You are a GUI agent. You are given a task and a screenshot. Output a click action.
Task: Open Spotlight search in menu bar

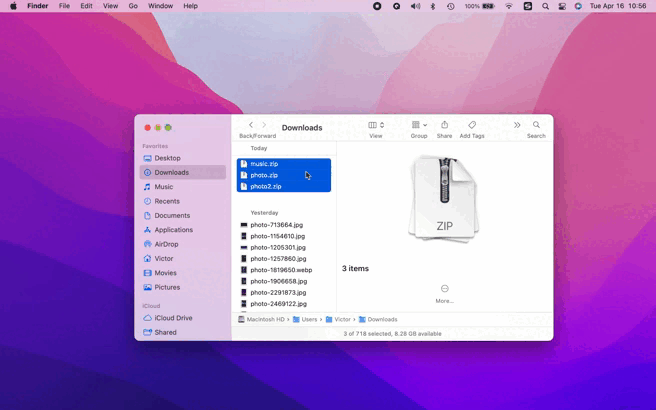click(546, 6)
